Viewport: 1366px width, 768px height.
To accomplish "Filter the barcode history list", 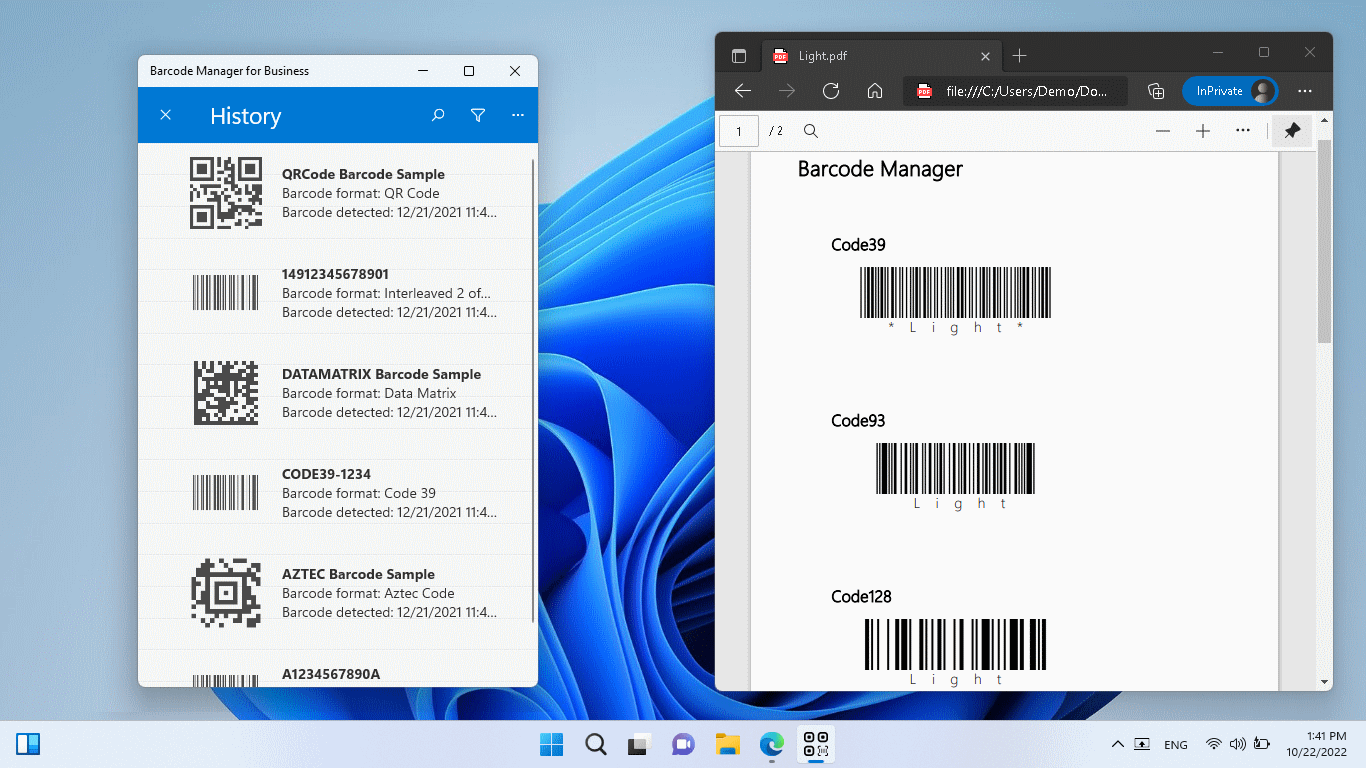I will click(478, 115).
